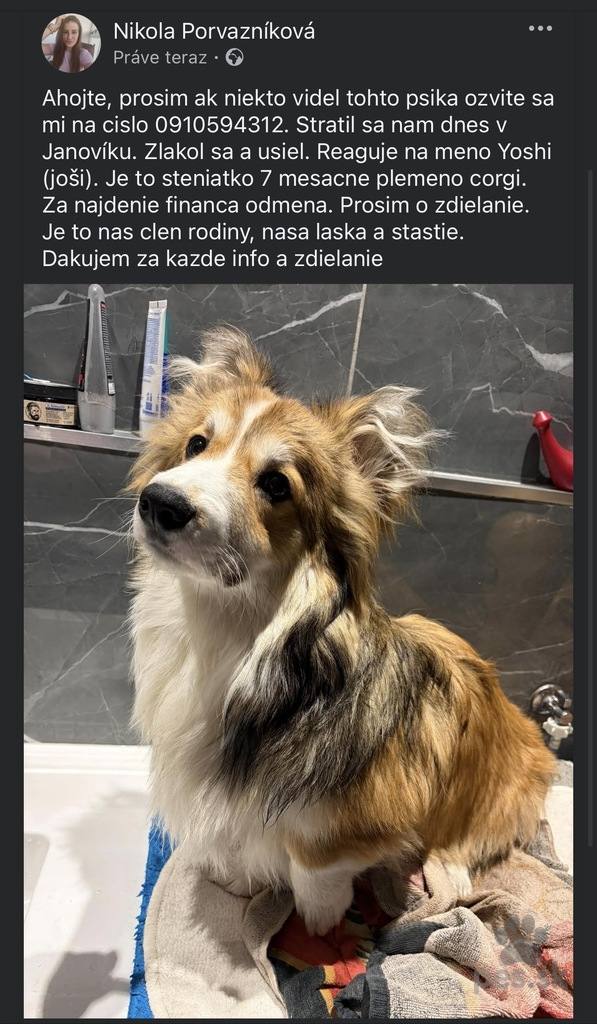Click the "(joši)" pronunciation text
The height and width of the screenshot is (1024, 597).
70,180
